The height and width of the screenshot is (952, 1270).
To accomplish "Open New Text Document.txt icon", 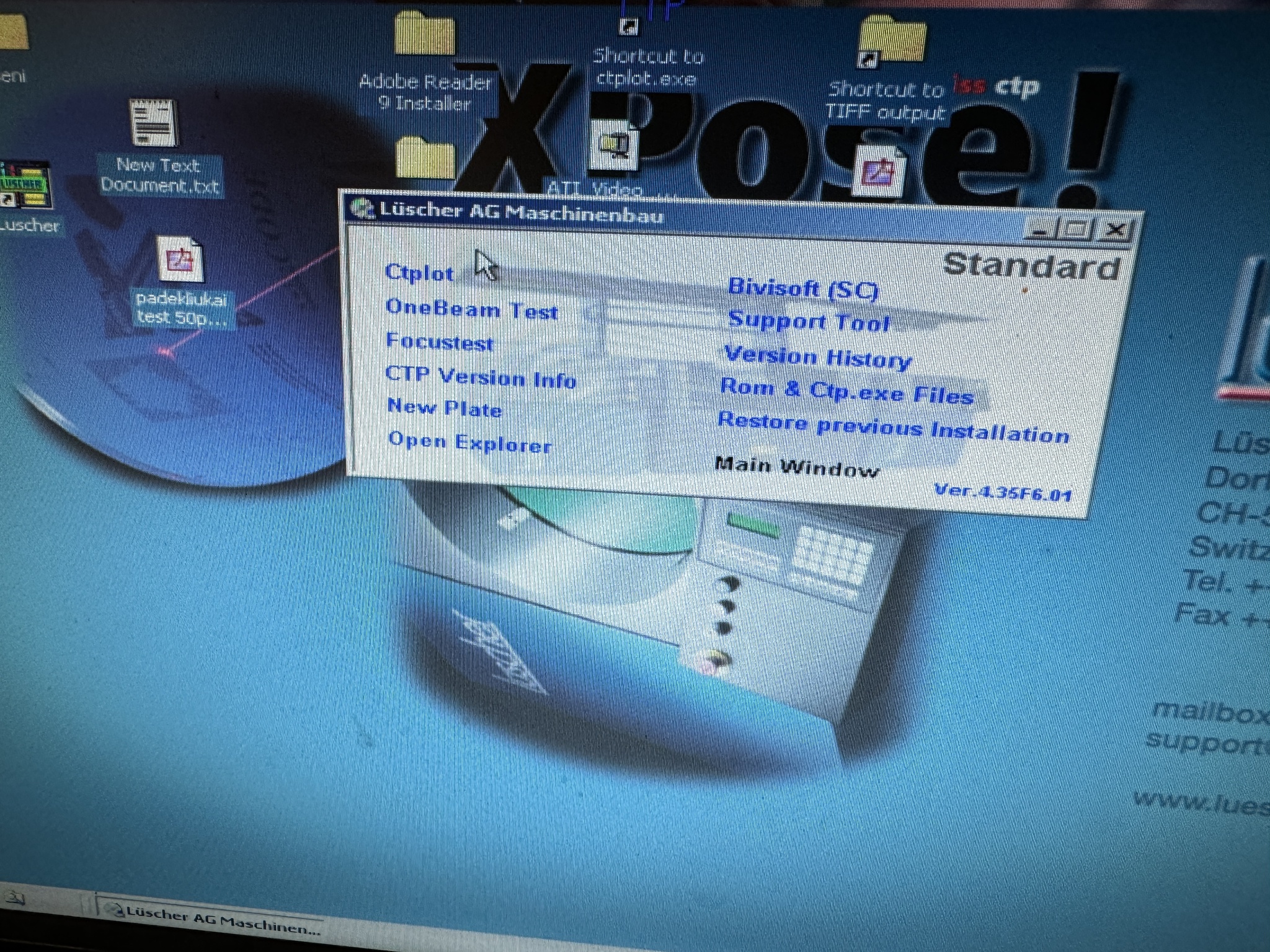I will (153, 124).
